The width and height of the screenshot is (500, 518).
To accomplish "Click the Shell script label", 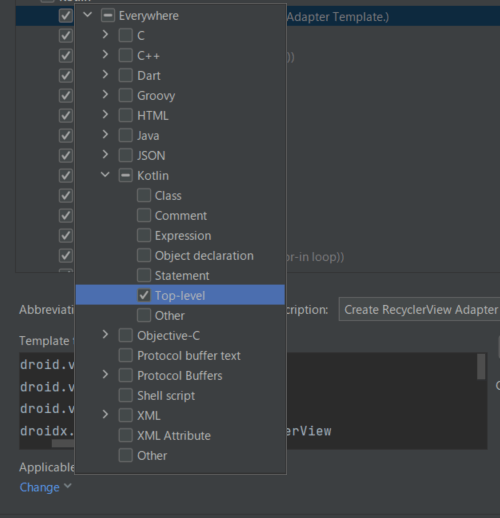I will [166, 396].
